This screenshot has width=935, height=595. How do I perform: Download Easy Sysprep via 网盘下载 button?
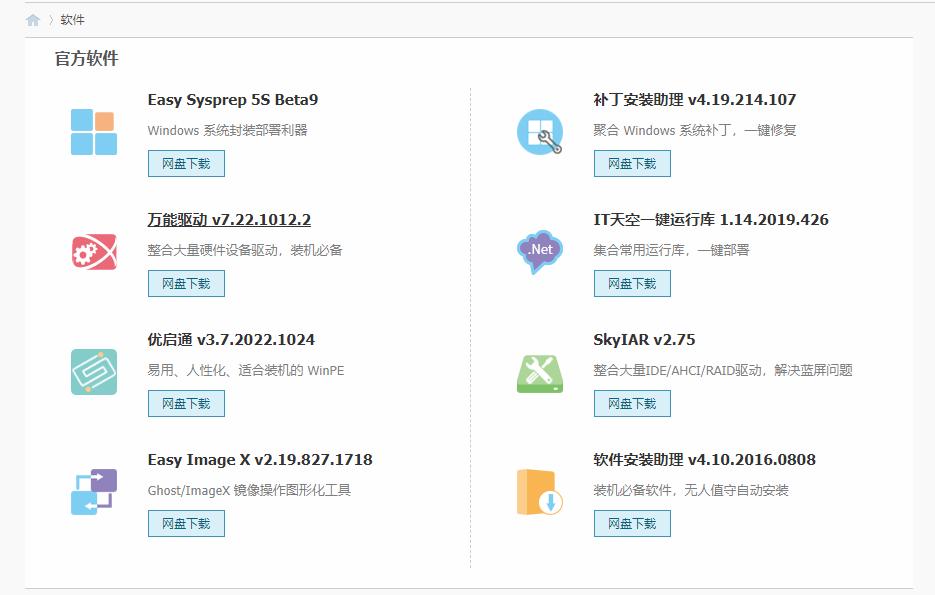tap(186, 164)
